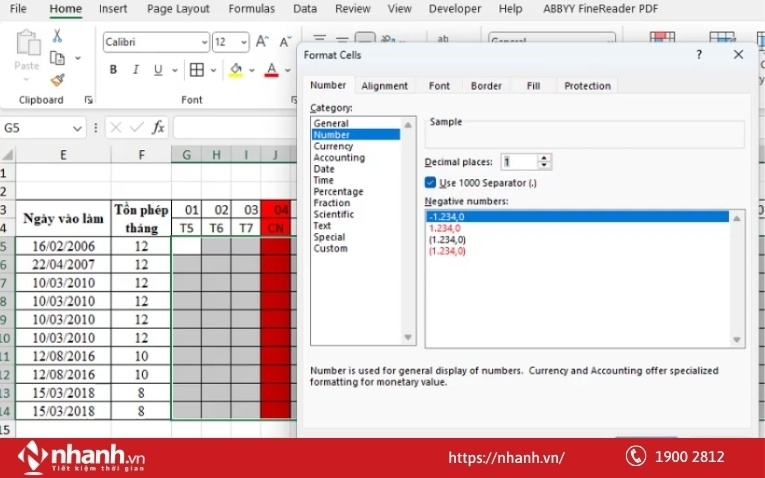The height and width of the screenshot is (478, 765).
Task: Close the Format Cells dialog
Action: tap(739, 55)
